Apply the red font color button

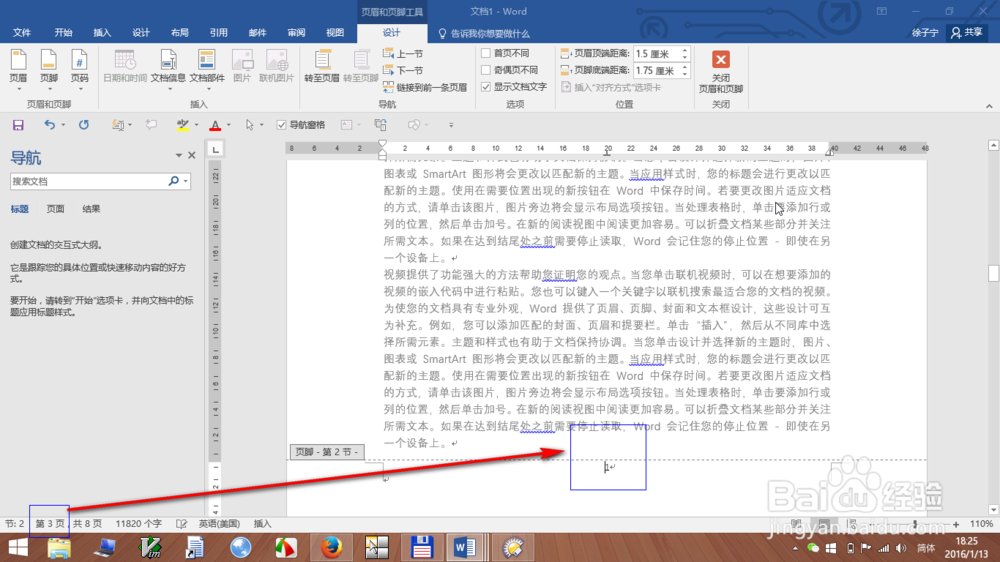point(216,125)
